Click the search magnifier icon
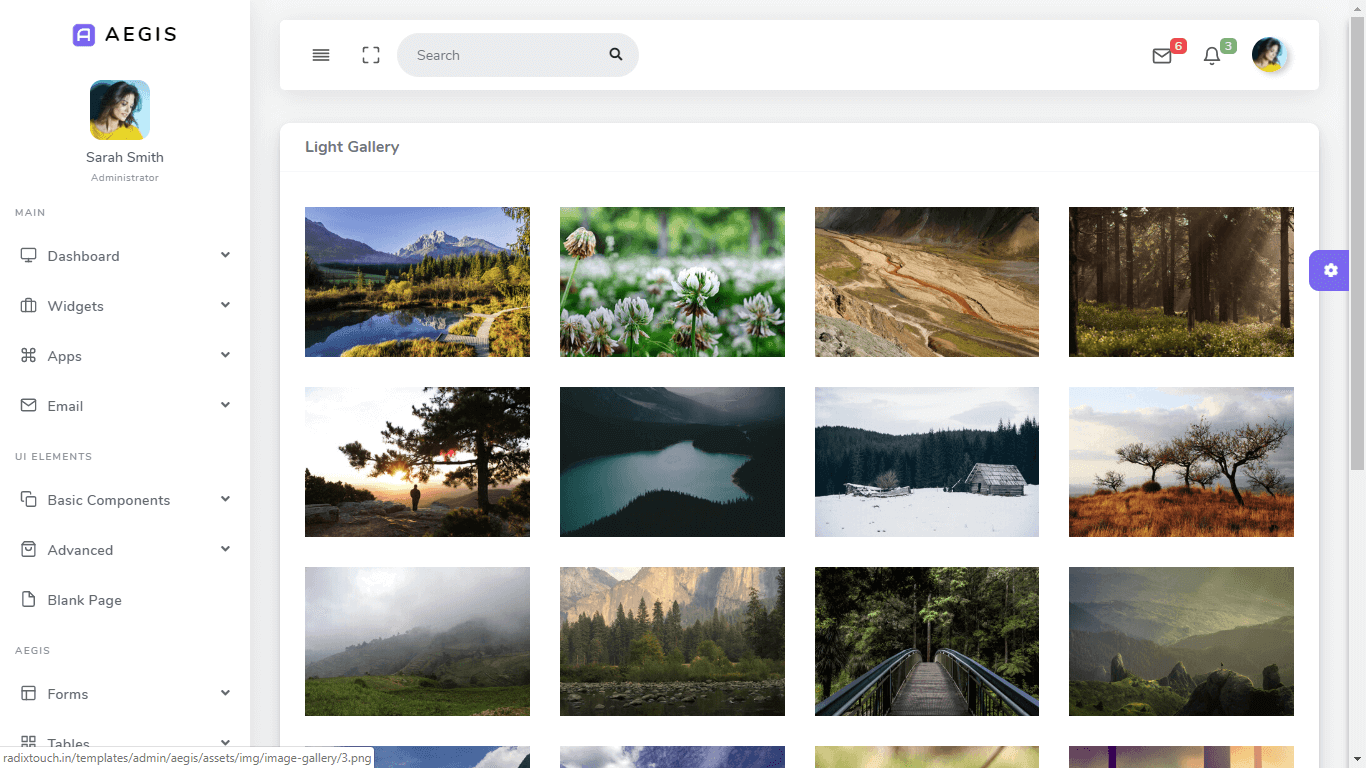The height and width of the screenshot is (768, 1366). click(x=616, y=54)
